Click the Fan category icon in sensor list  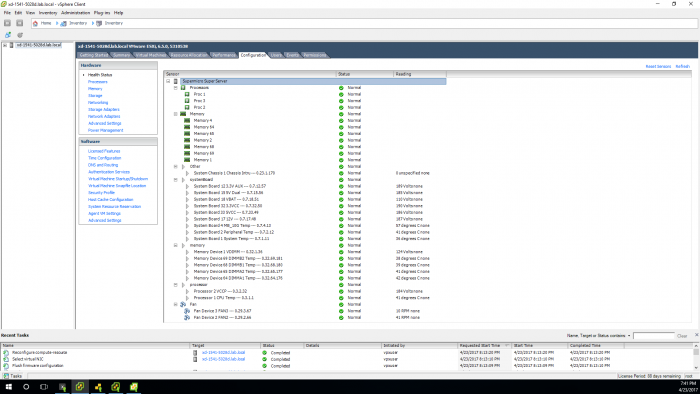pos(183,304)
